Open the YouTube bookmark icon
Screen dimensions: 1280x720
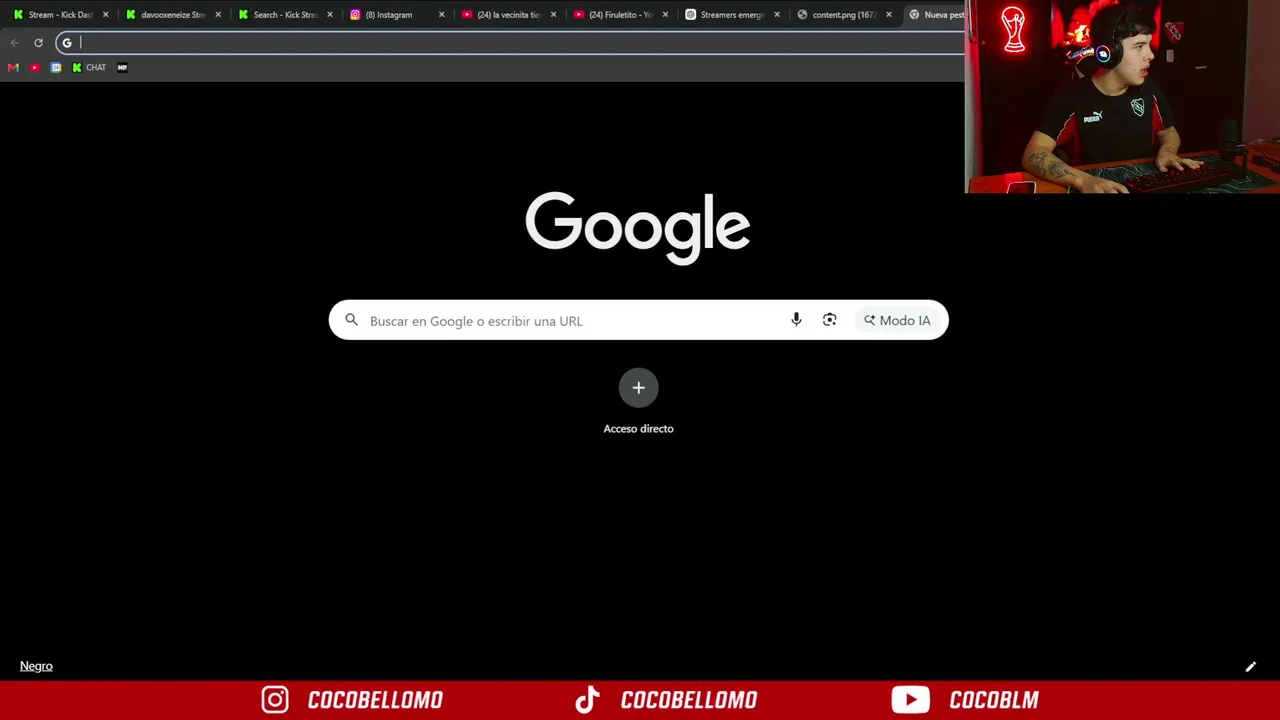pyautogui.click(x=35, y=68)
